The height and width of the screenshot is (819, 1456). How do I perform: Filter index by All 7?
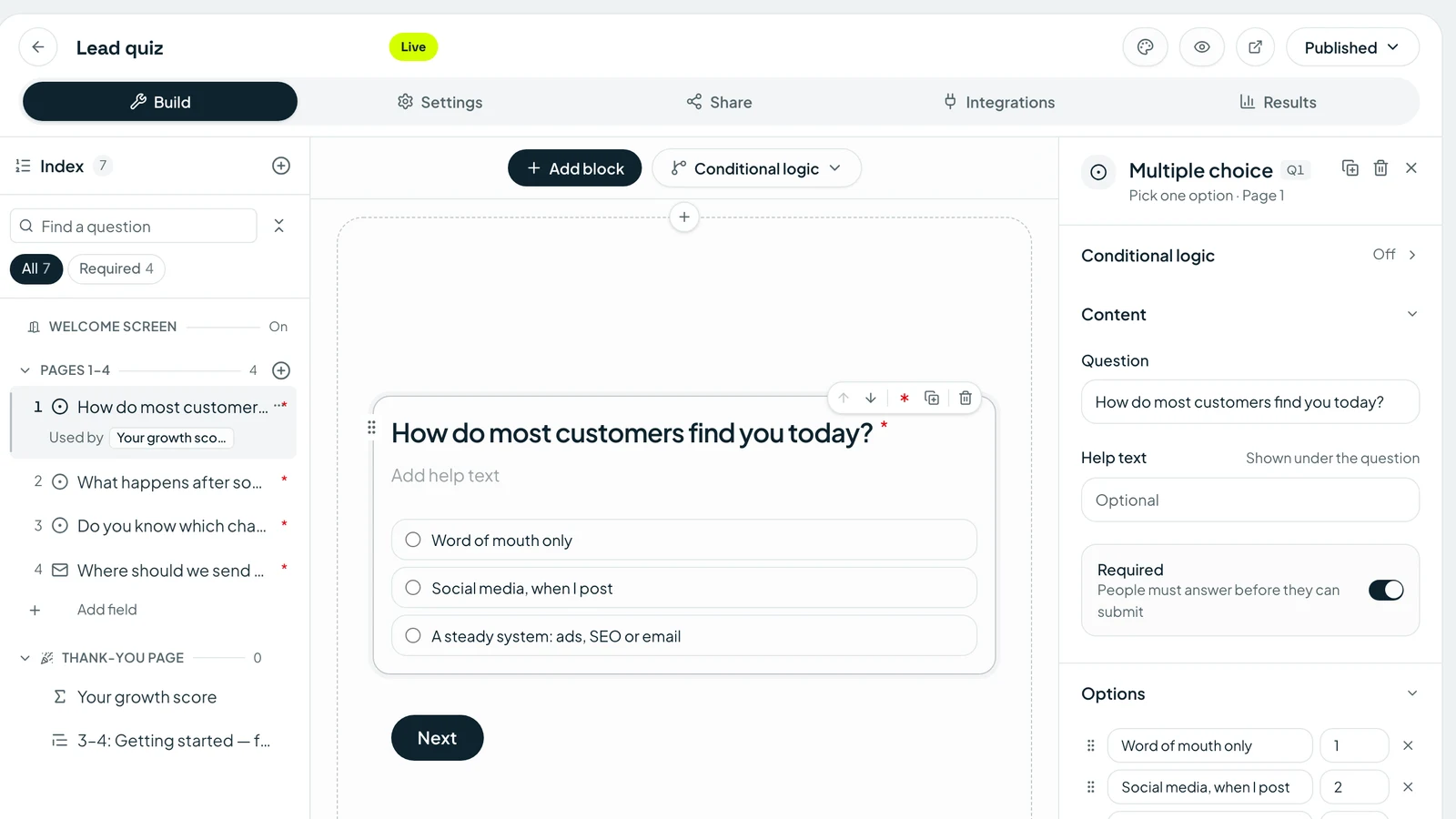(36, 268)
